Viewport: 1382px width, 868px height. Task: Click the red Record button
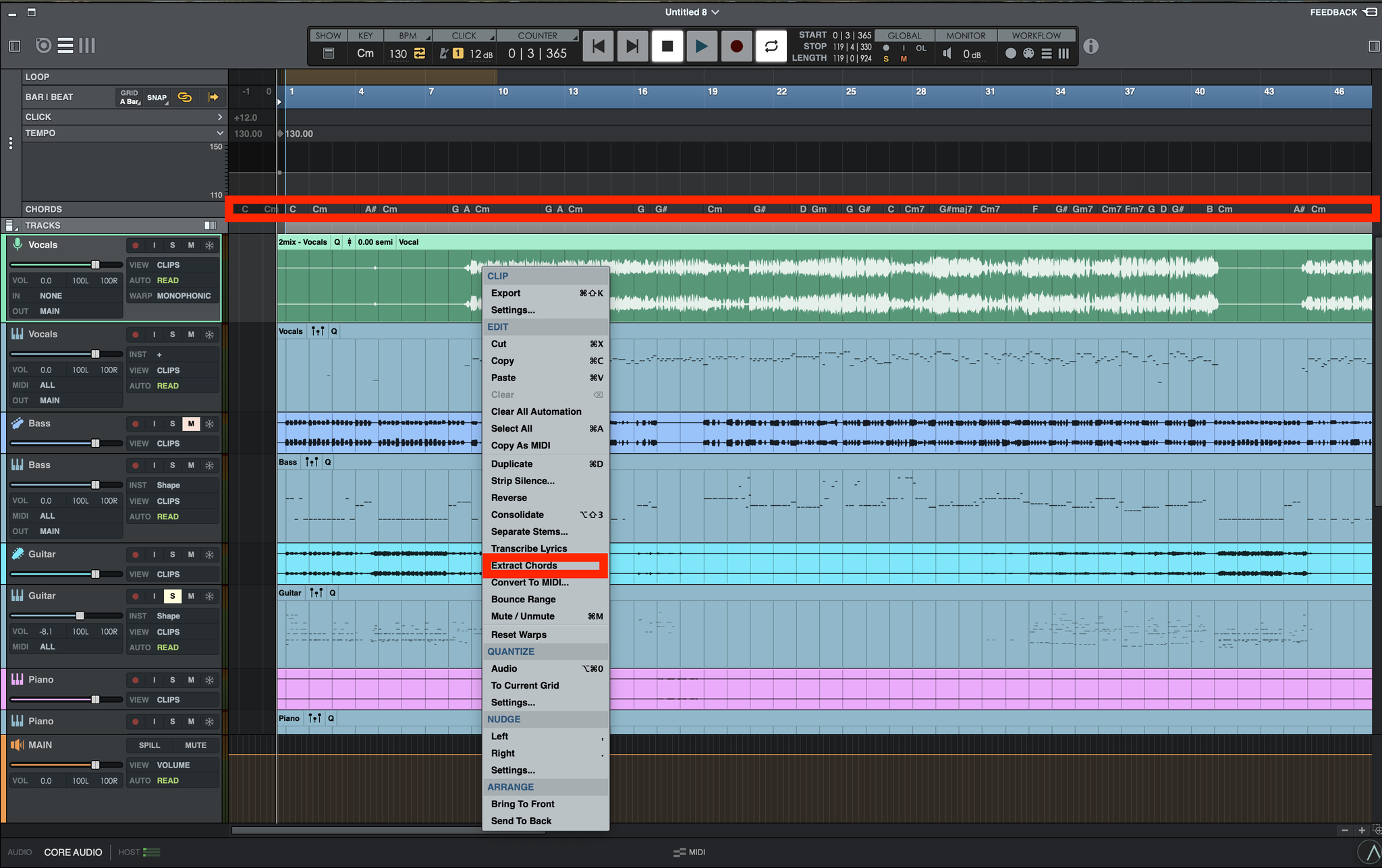pos(736,47)
